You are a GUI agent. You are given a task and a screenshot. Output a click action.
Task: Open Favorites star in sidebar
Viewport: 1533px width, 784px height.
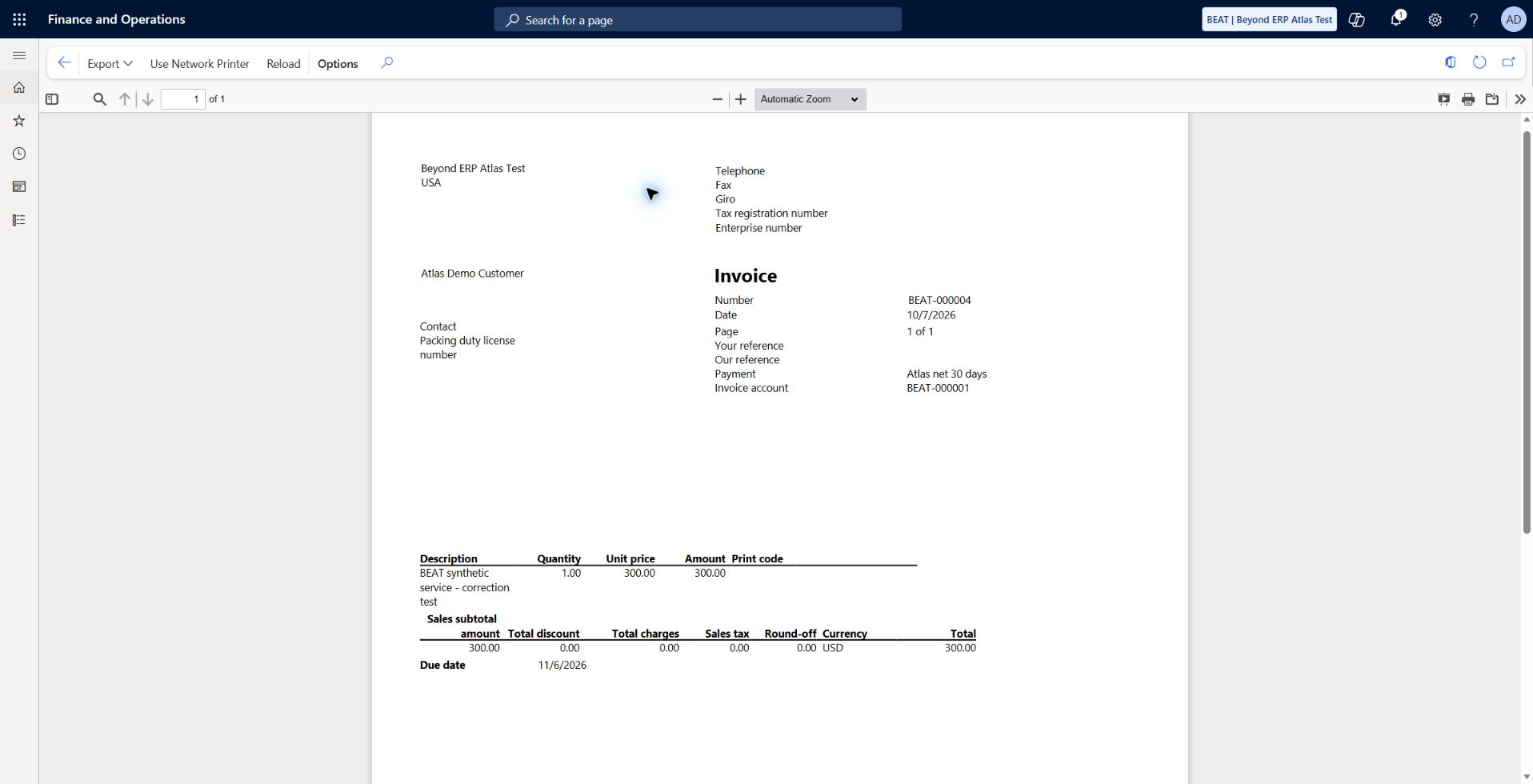pyautogui.click(x=19, y=121)
